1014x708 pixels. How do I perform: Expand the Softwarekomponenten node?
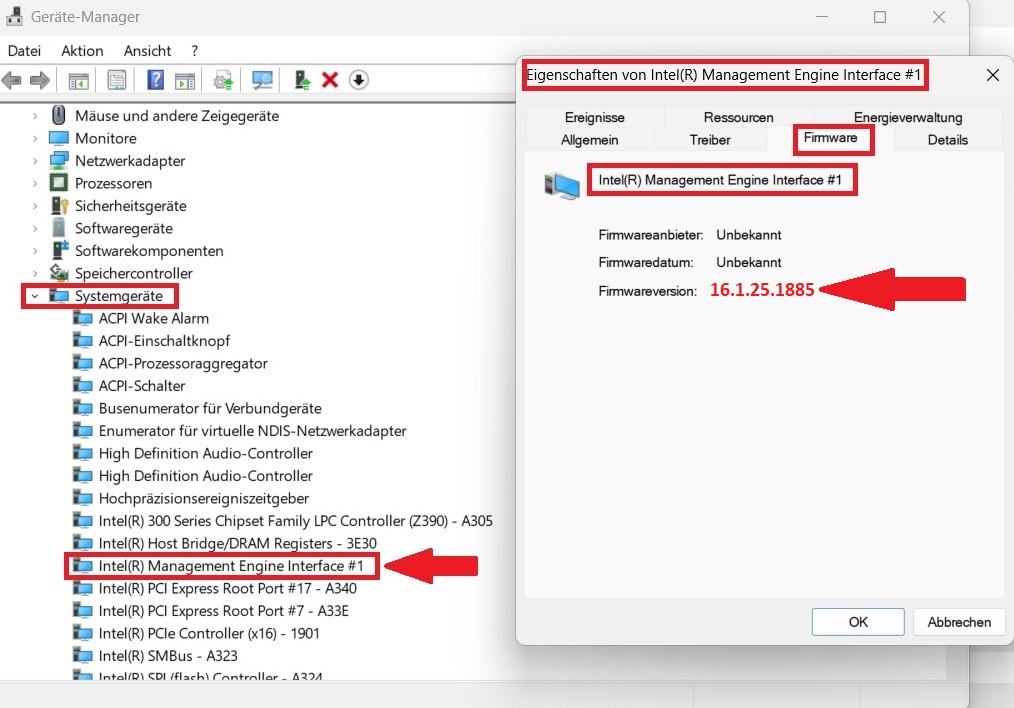tap(35, 250)
